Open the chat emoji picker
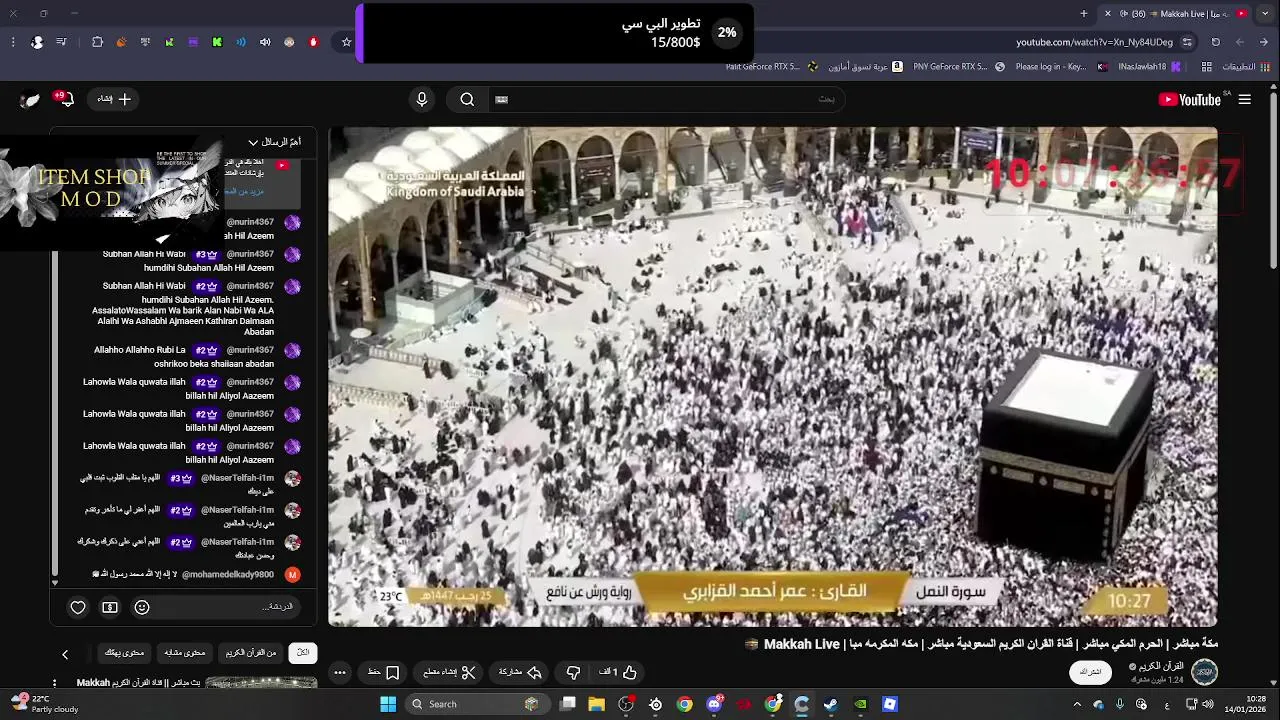The image size is (1280, 720). pyautogui.click(x=142, y=607)
